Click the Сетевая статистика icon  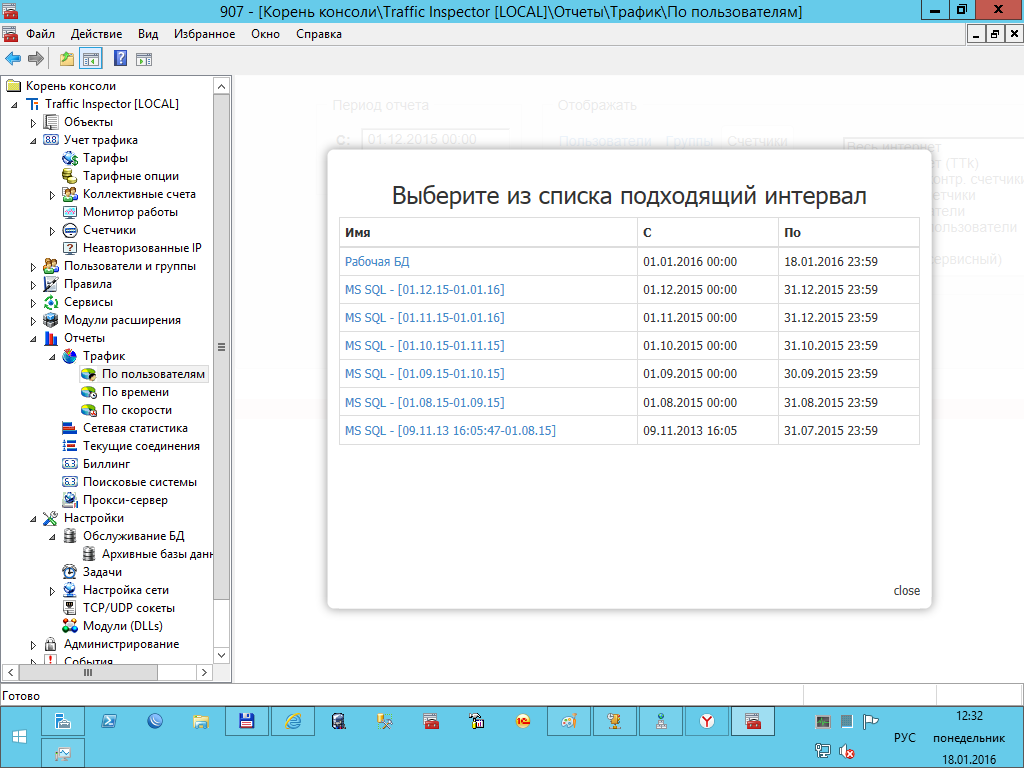(x=70, y=428)
